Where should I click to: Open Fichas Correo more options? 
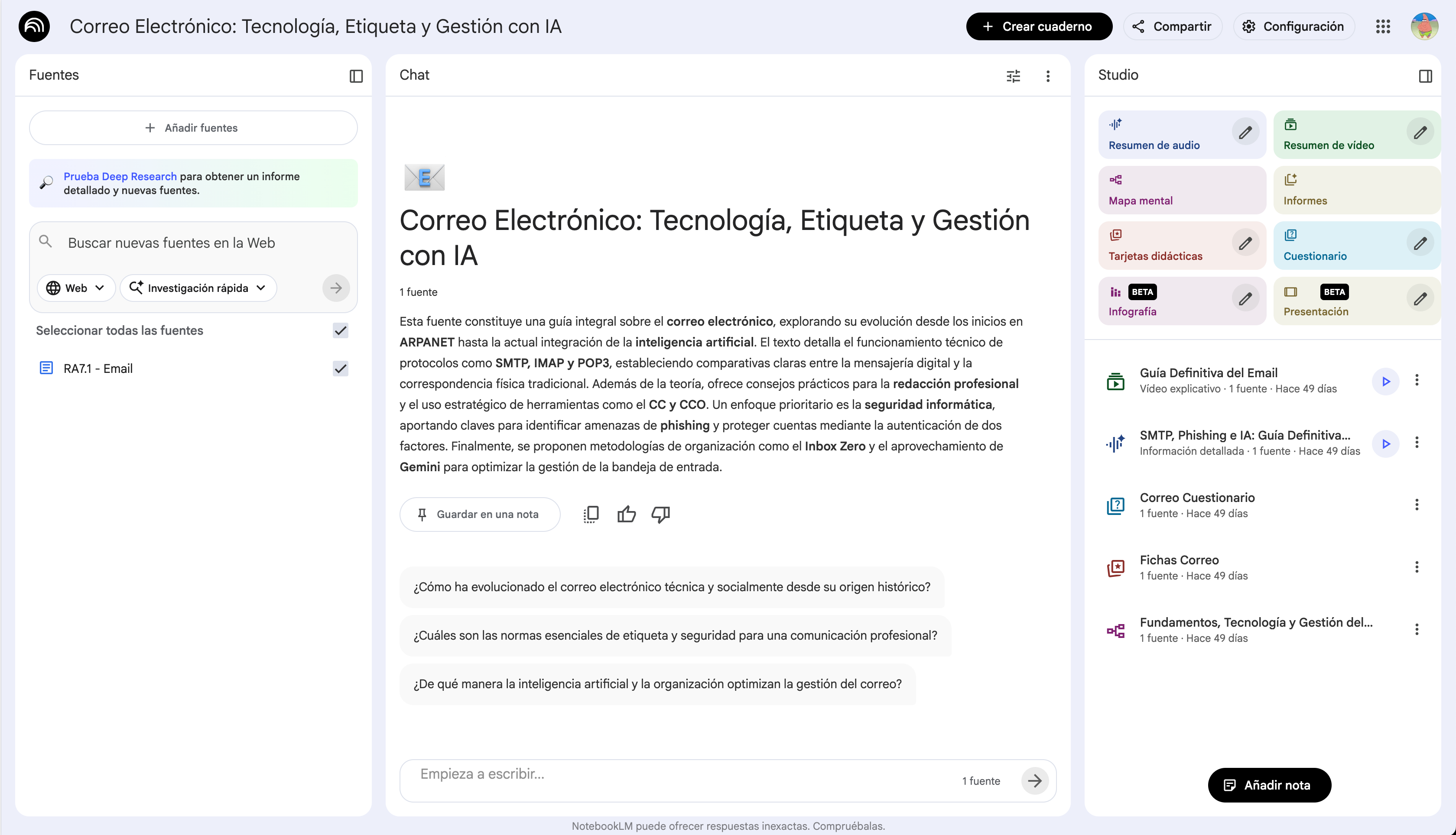click(1417, 567)
